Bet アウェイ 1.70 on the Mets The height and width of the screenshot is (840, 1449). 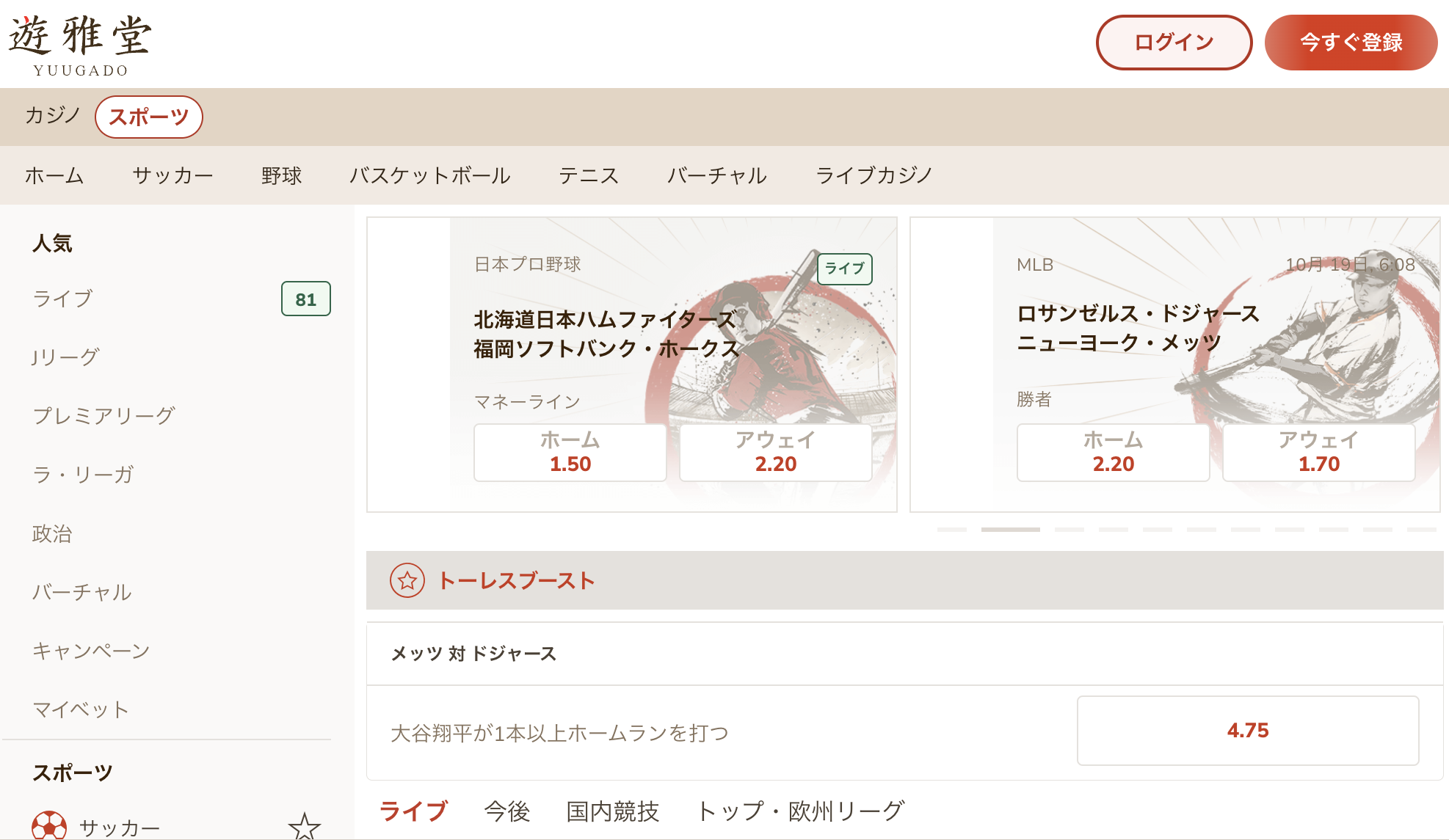click(x=1319, y=453)
